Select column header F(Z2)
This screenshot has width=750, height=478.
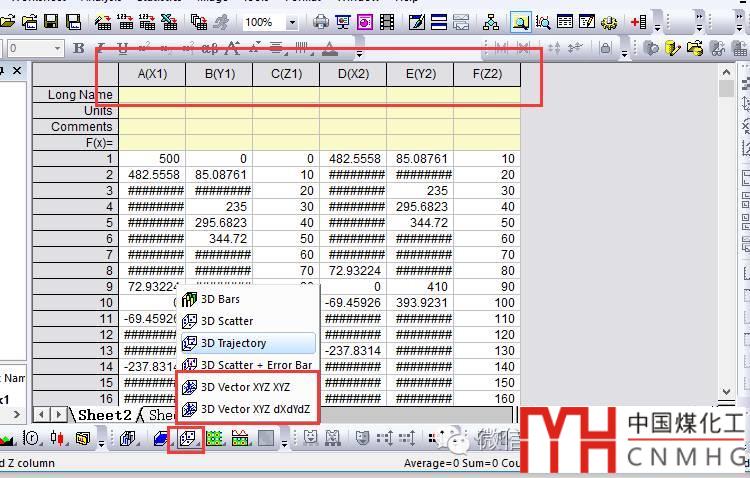[486, 73]
